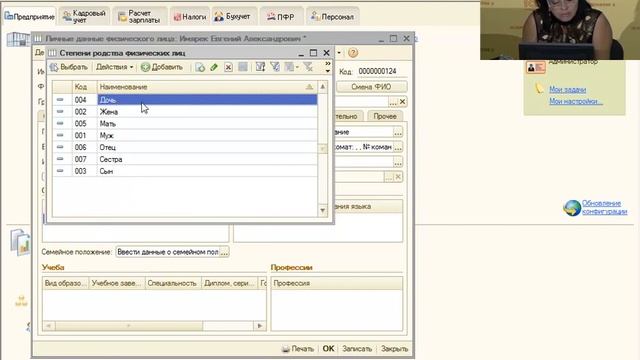The image size is (640, 360).
Task: Click the set-filter icon in the toolbar
Action: click(260, 67)
